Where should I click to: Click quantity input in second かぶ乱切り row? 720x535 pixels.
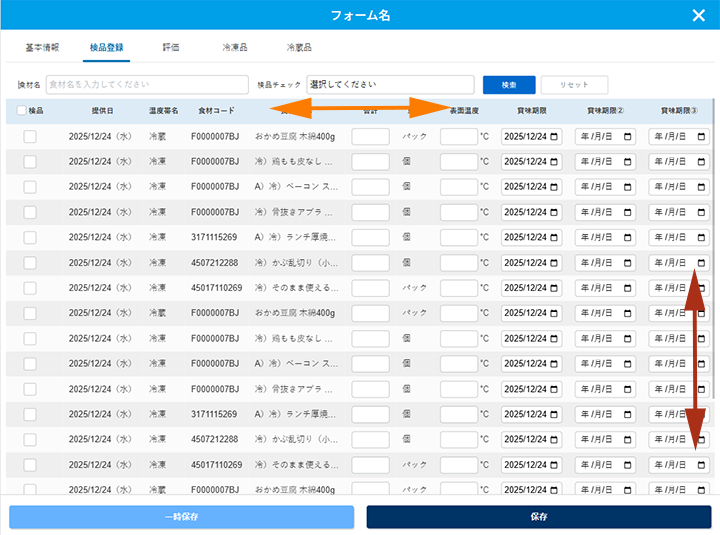tap(371, 439)
